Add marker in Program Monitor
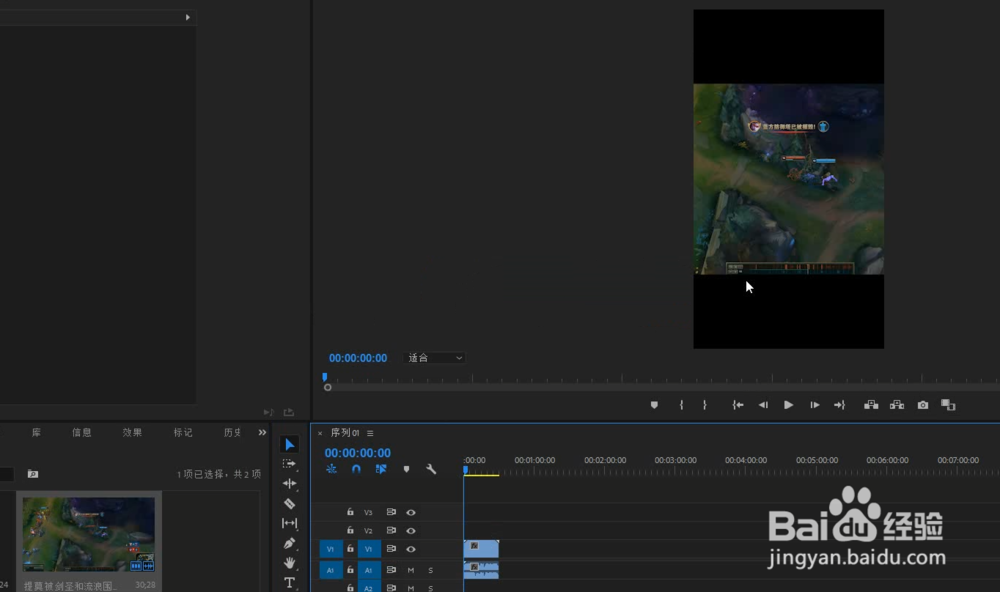 click(654, 405)
